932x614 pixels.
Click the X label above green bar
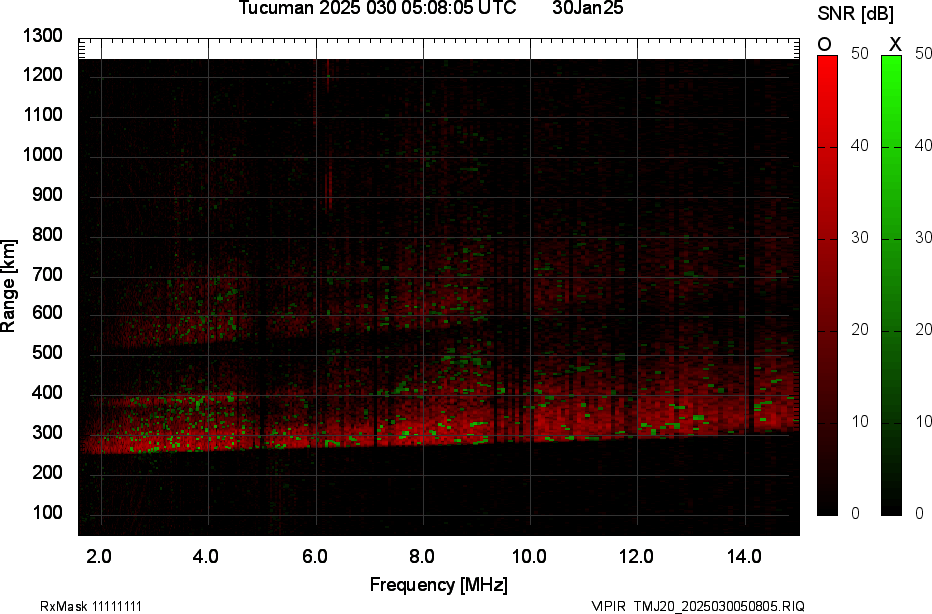point(895,44)
